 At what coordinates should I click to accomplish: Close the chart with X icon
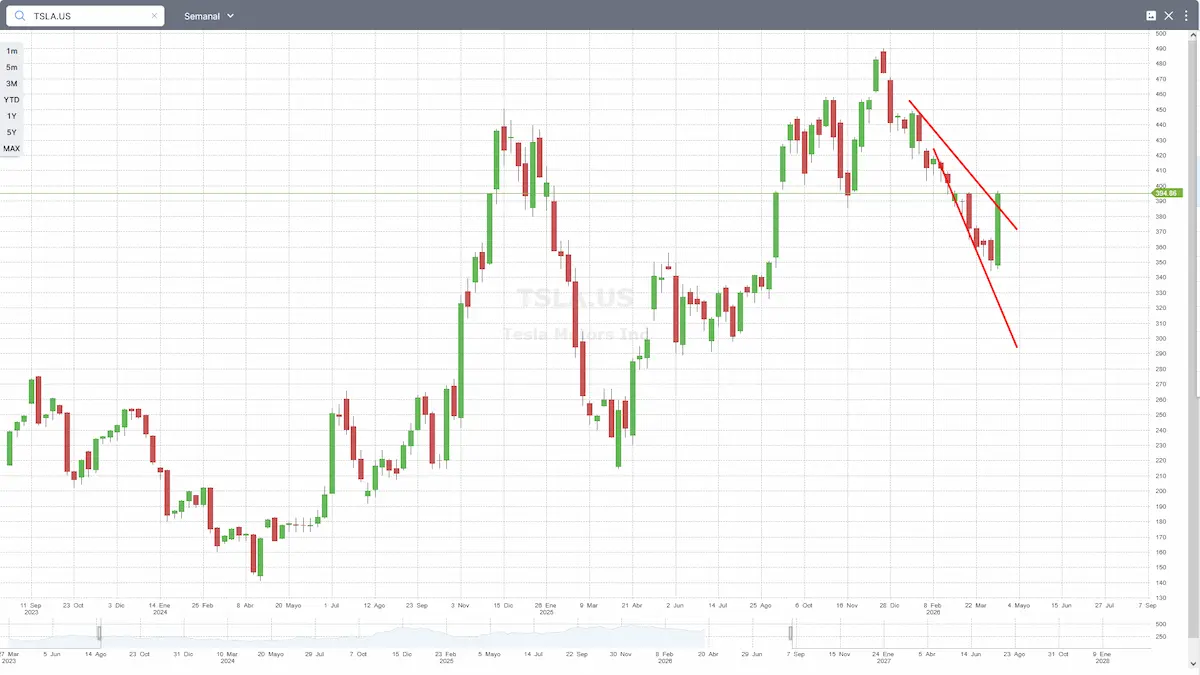pyautogui.click(x=1169, y=16)
